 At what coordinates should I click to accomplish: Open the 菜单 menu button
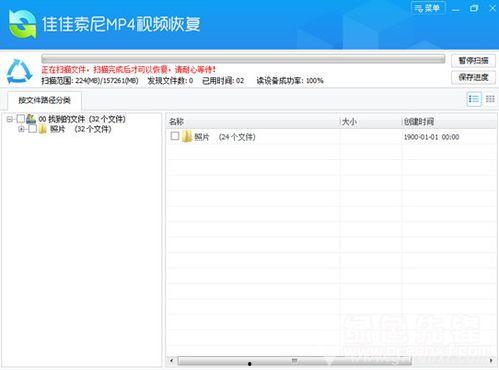428,8
